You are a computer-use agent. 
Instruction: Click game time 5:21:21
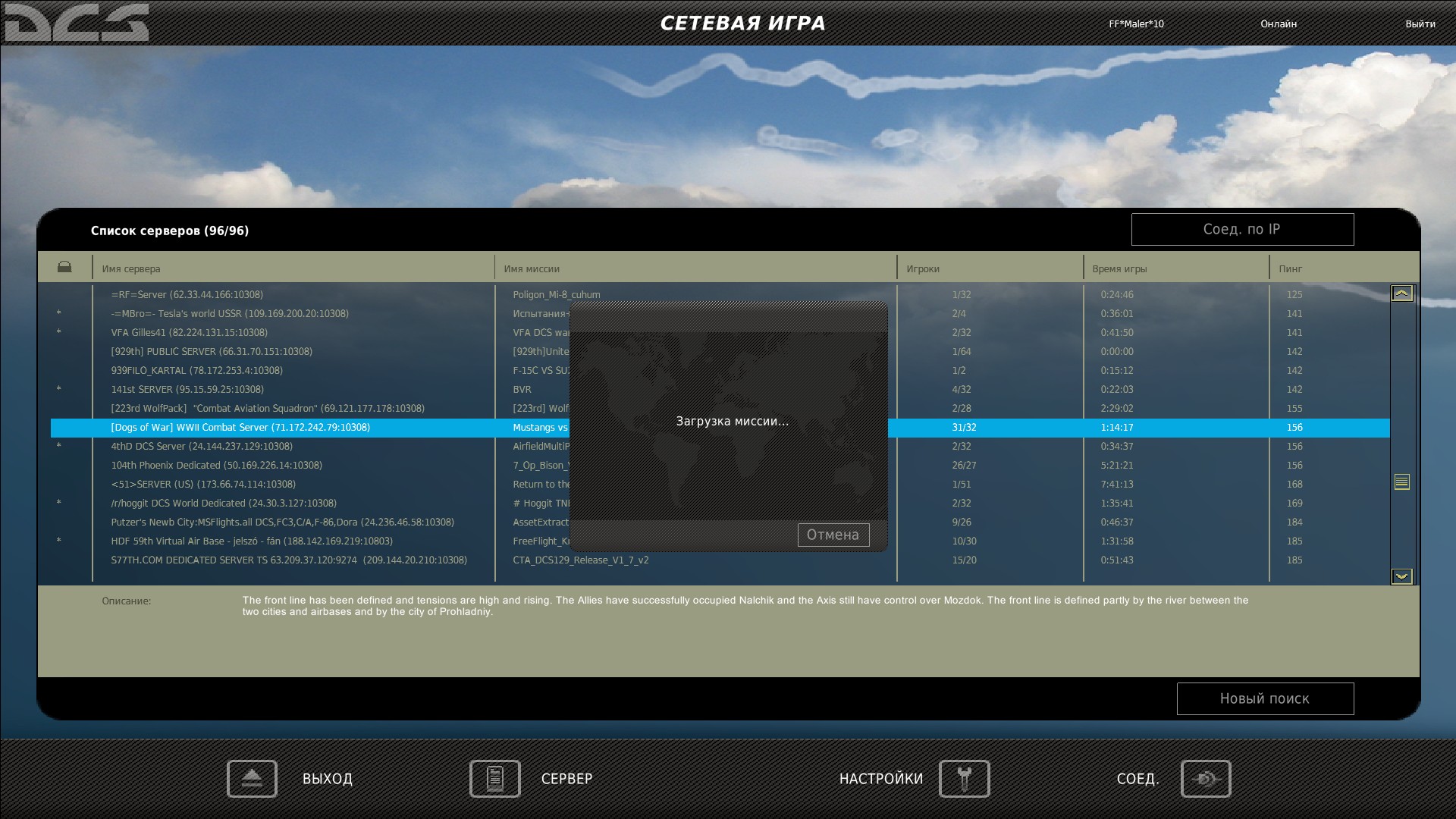pos(1117,465)
